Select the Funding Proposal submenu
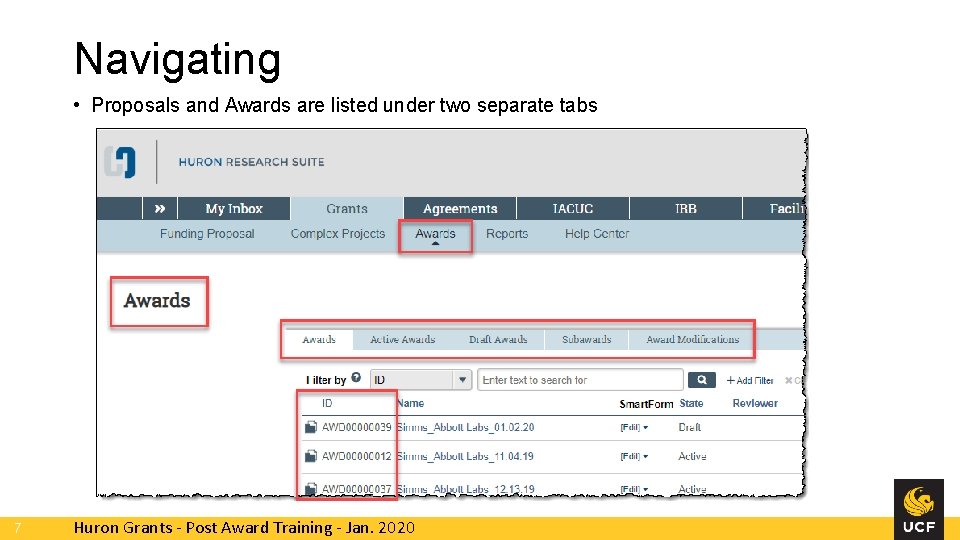This screenshot has width=960, height=540. point(207,234)
